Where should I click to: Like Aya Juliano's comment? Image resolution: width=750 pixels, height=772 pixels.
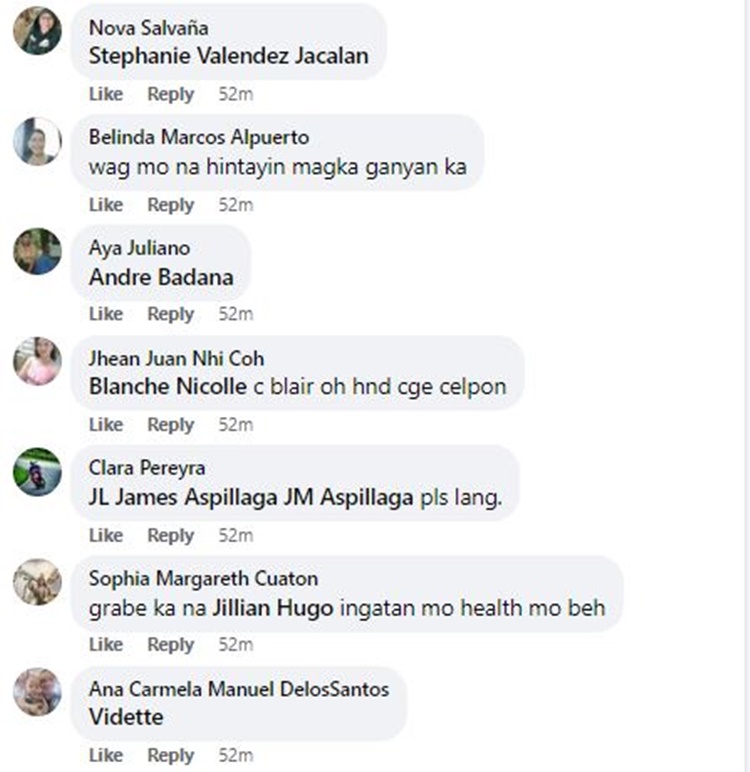click(x=106, y=314)
